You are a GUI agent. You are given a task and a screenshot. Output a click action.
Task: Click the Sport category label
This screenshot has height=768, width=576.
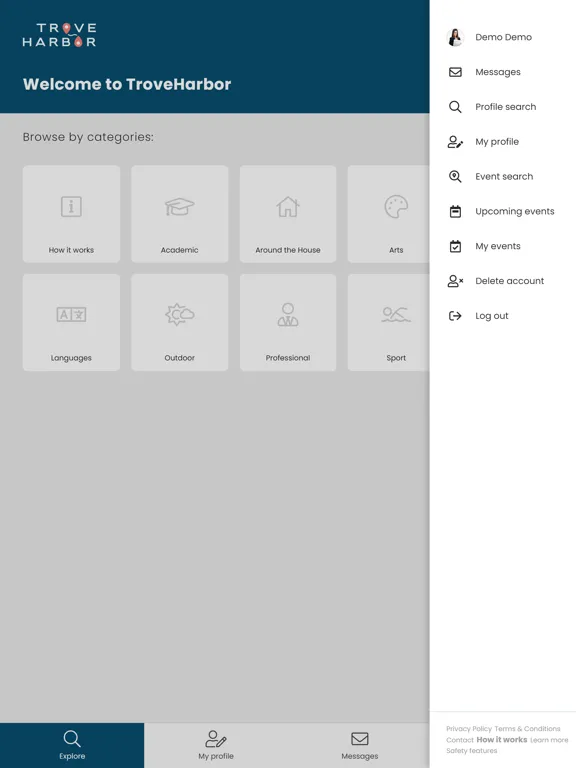[x=396, y=358]
